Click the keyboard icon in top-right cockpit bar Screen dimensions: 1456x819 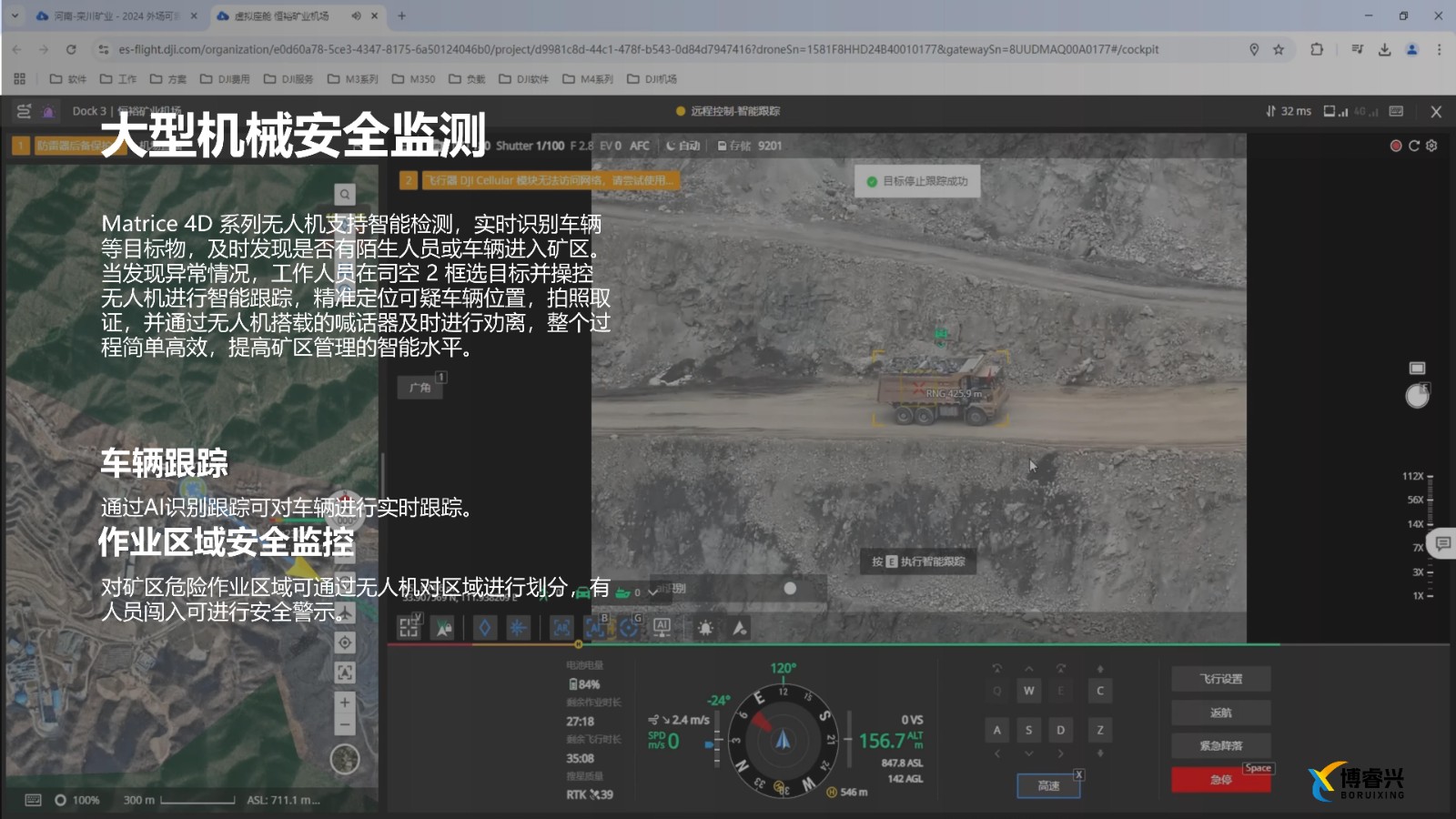point(1396,111)
